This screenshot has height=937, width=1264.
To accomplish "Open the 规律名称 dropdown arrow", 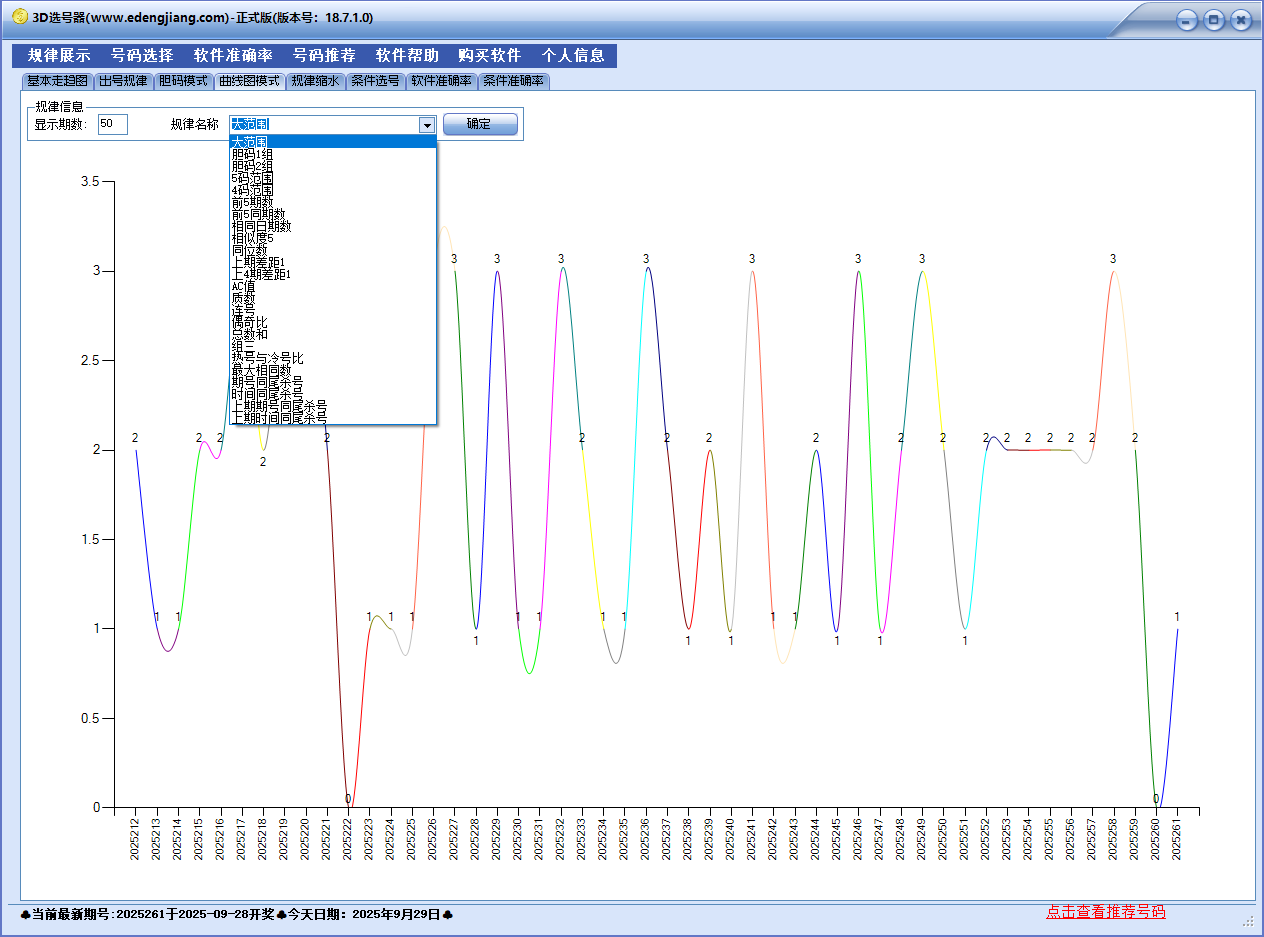I will click(x=427, y=125).
